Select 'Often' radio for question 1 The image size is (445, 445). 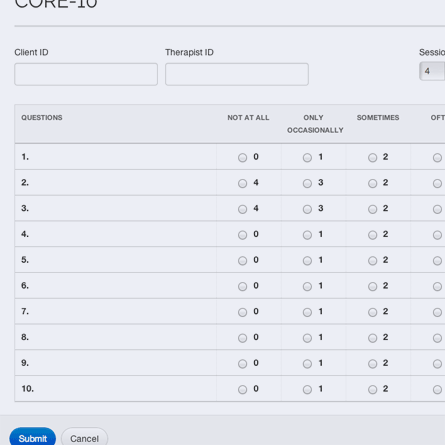437,158
